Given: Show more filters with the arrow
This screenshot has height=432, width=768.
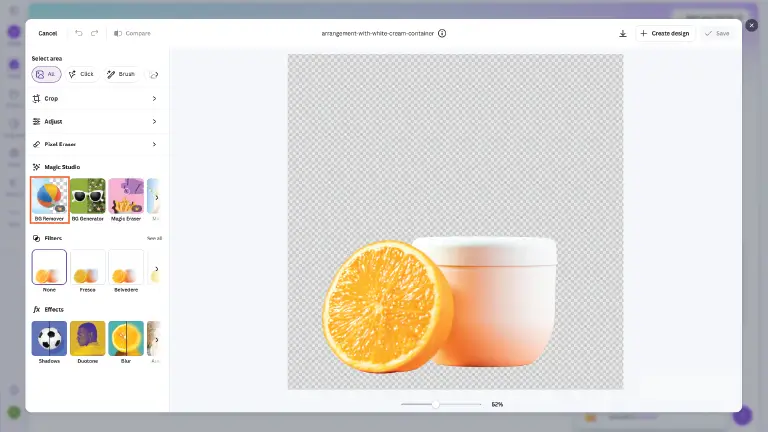Looking at the screenshot, I should tap(157, 269).
